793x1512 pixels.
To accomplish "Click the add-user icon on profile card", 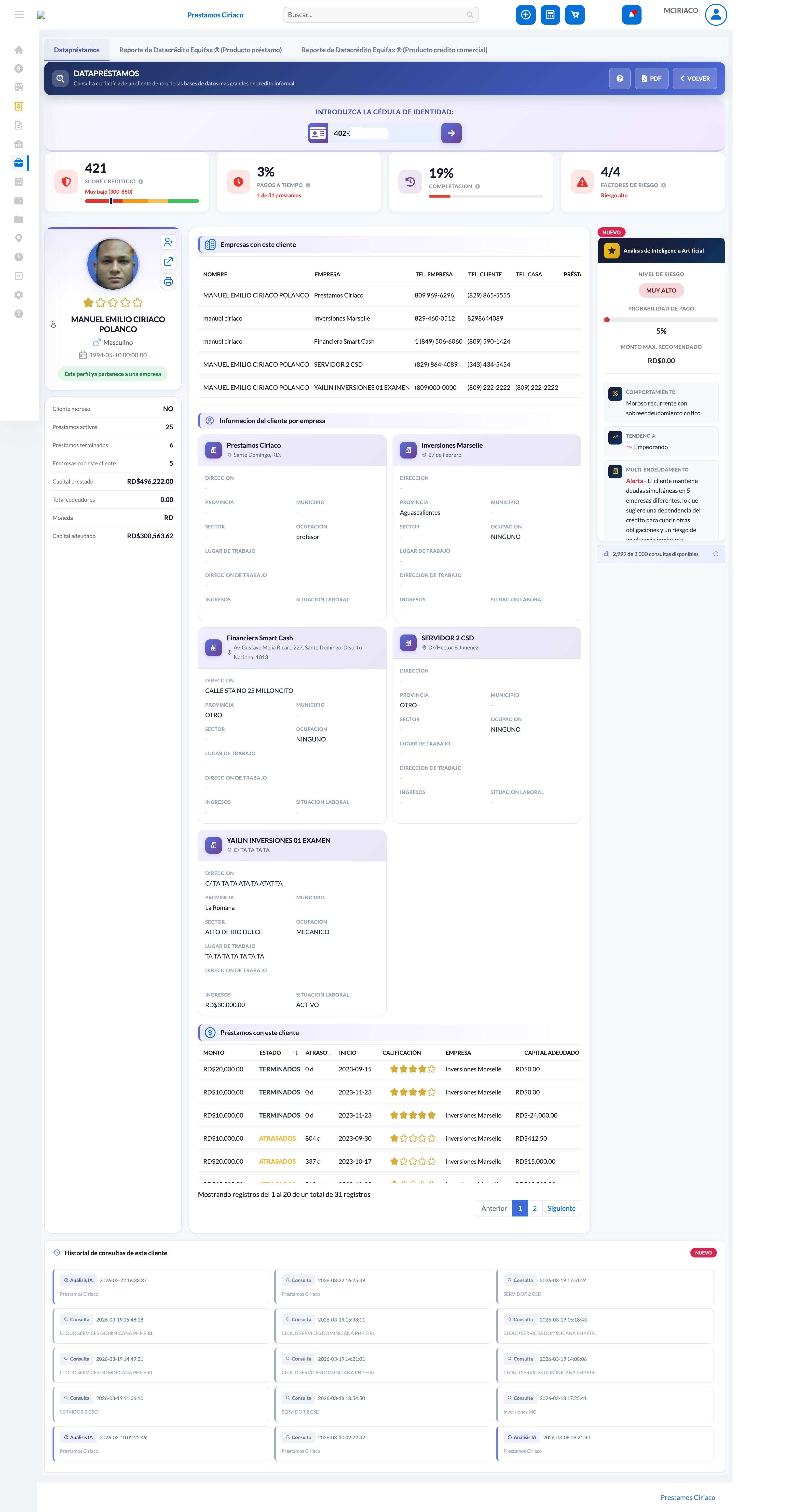I will 168,242.
